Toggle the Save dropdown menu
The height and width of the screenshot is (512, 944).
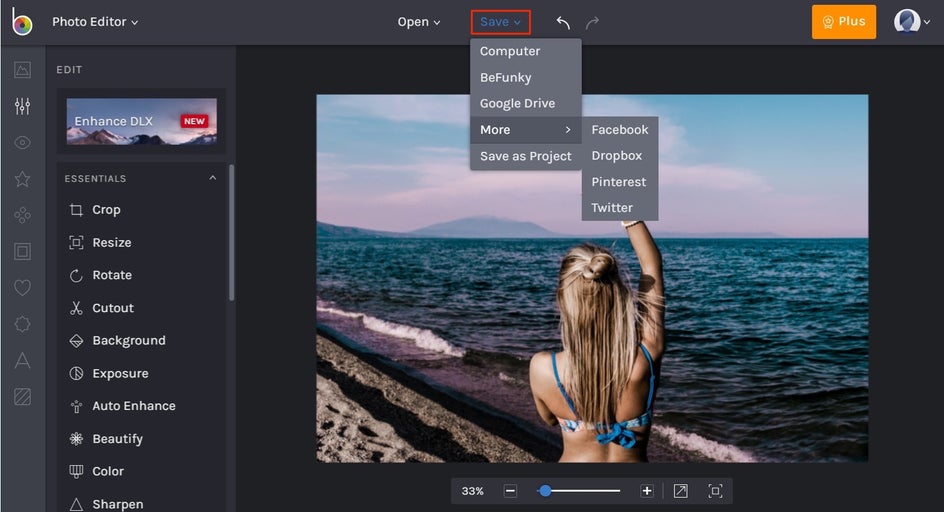pos(500,22)
